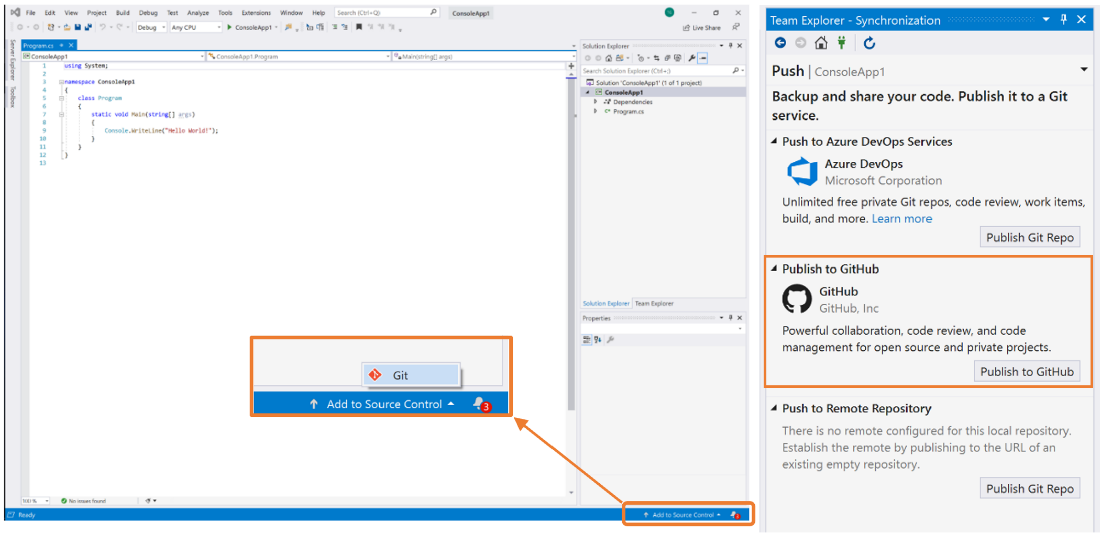
Task: Collapse All in Solution Explorer toolbar
Action: click(x=668, y=58)
